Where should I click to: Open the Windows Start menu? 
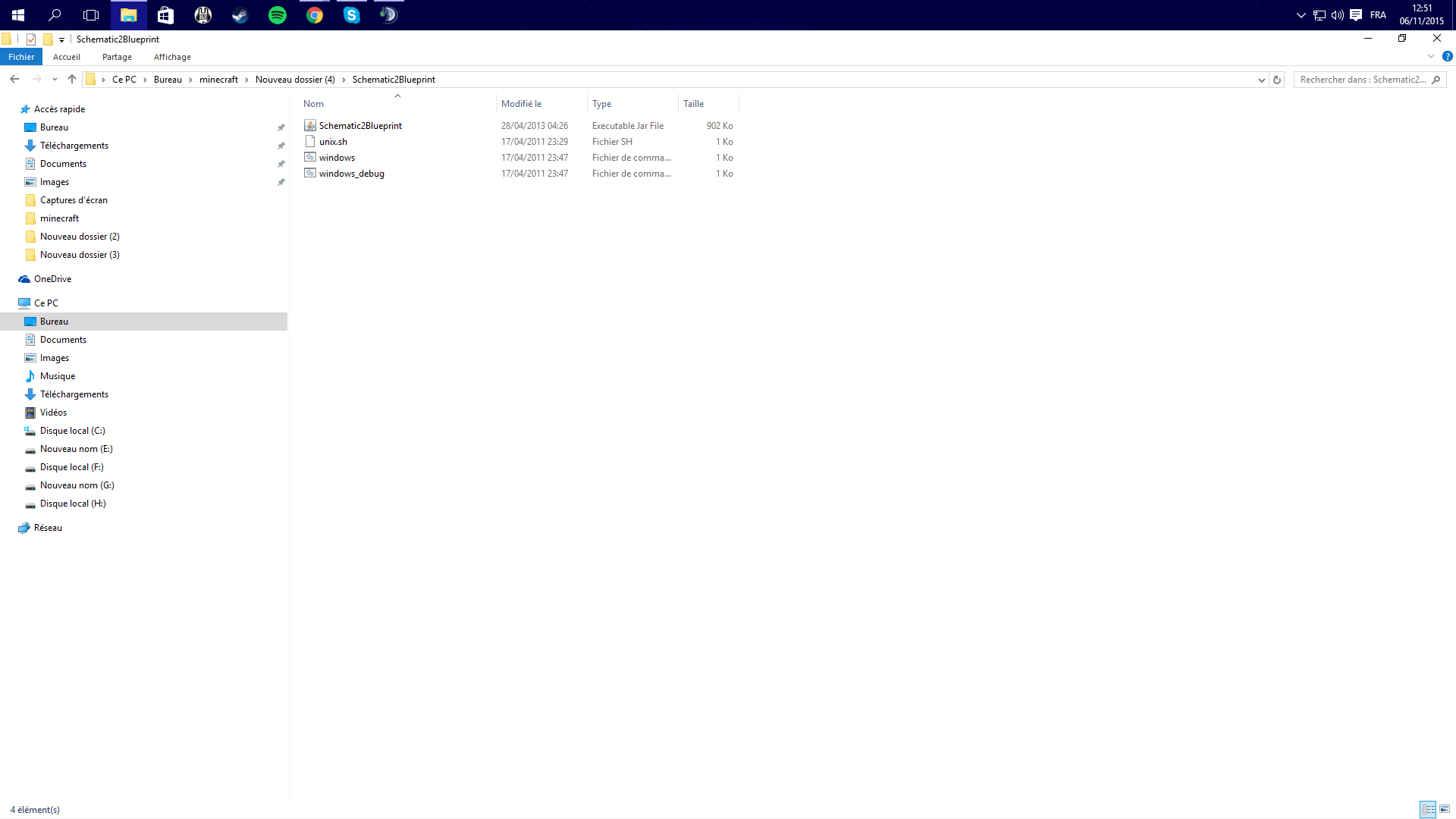(x=18, y=15)
